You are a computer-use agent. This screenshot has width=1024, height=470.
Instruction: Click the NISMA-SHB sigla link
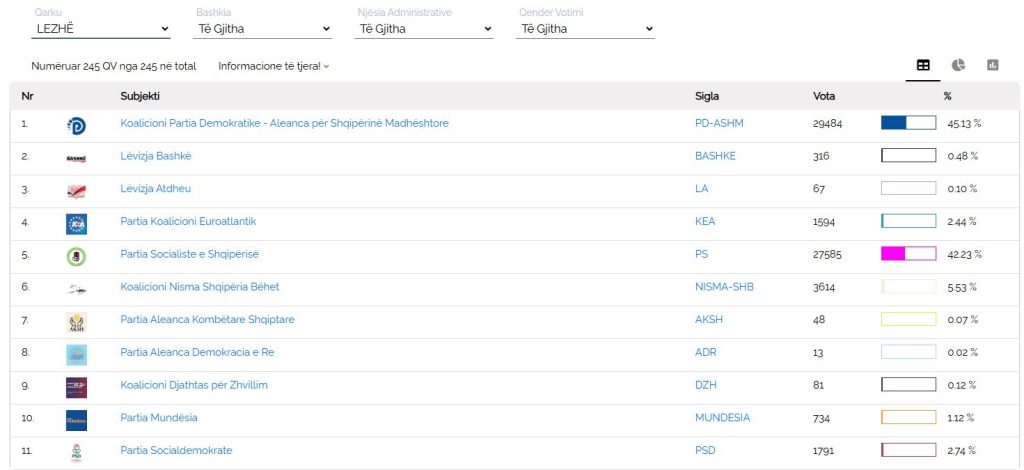click(724, 287)
